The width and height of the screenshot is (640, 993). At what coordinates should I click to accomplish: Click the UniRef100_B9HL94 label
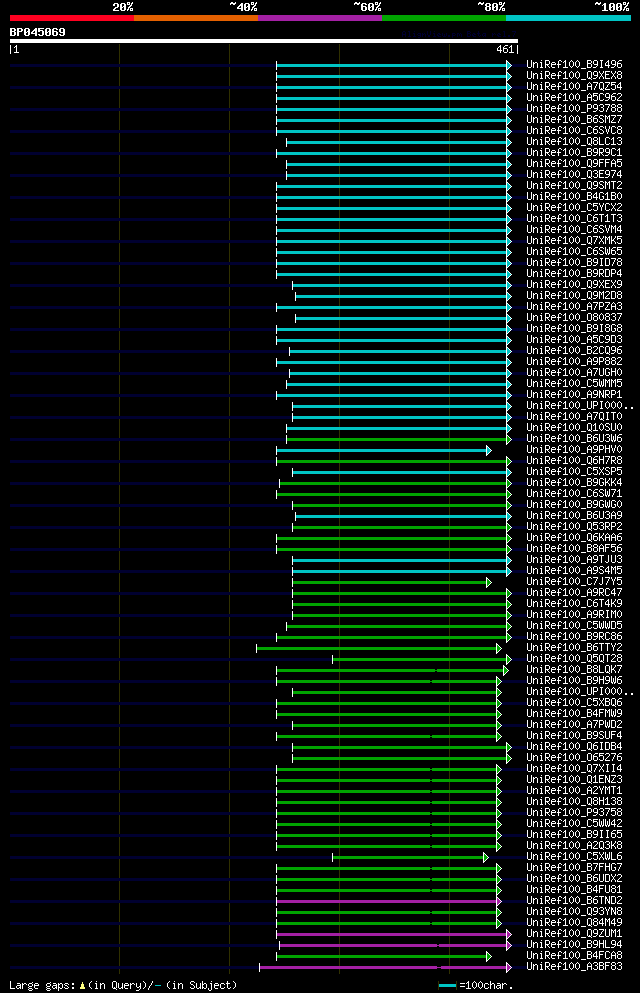coord(574,944)
